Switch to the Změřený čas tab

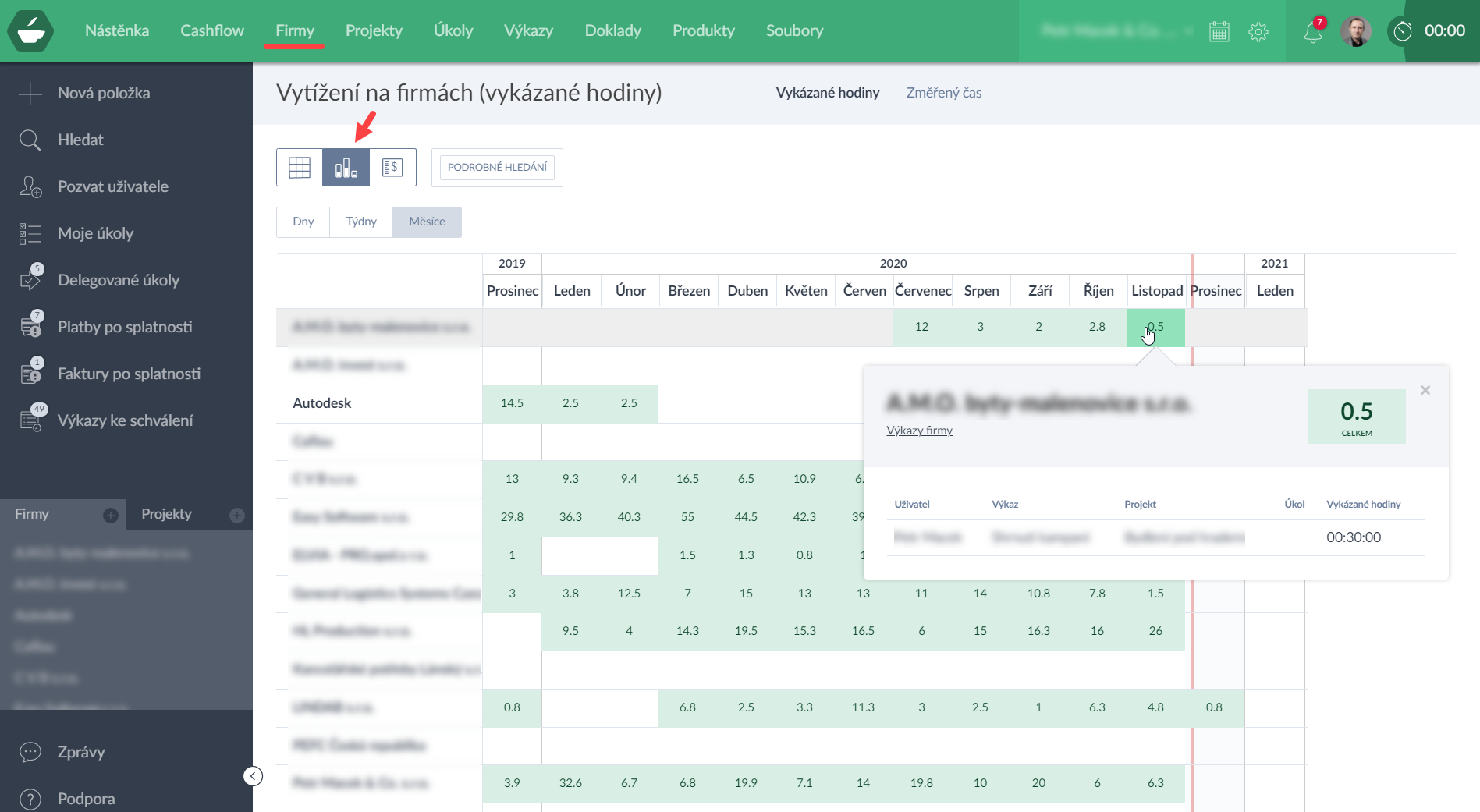coord(943,93)
